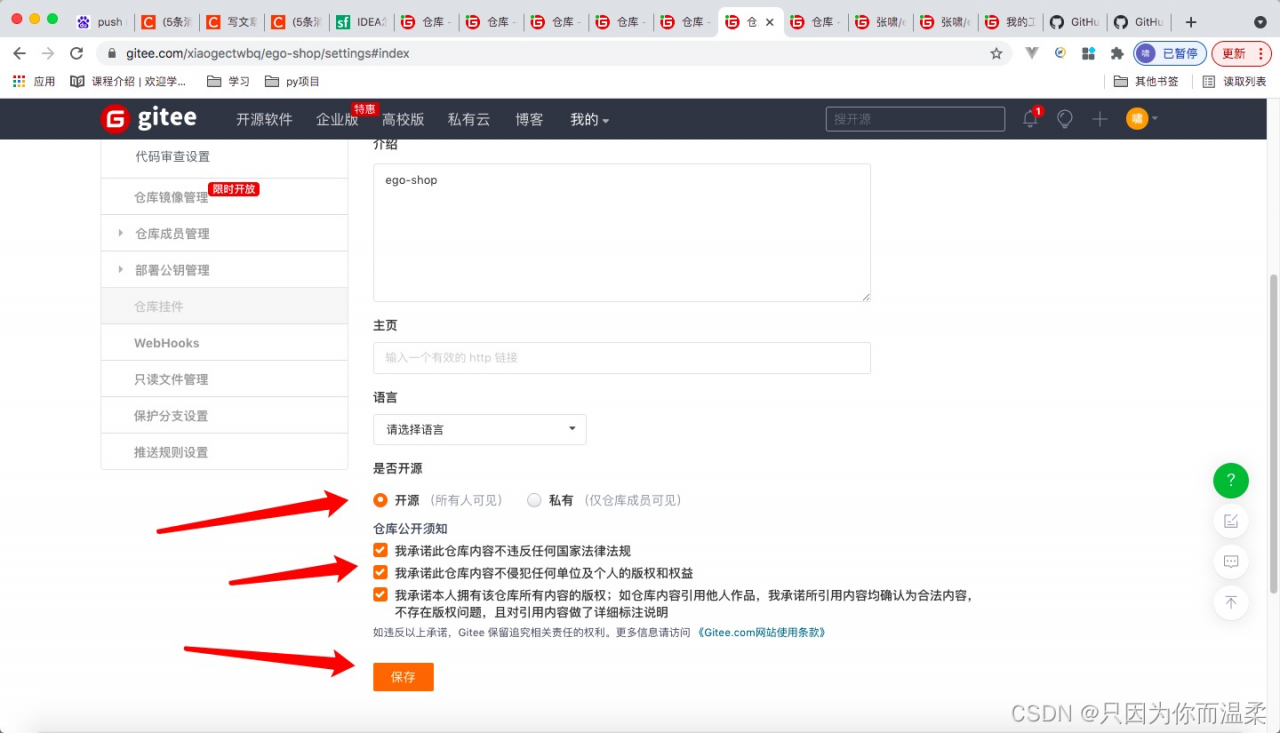
Task: Open the Gitee.com网站使用条款 link
Action: (x=762, y=632)
